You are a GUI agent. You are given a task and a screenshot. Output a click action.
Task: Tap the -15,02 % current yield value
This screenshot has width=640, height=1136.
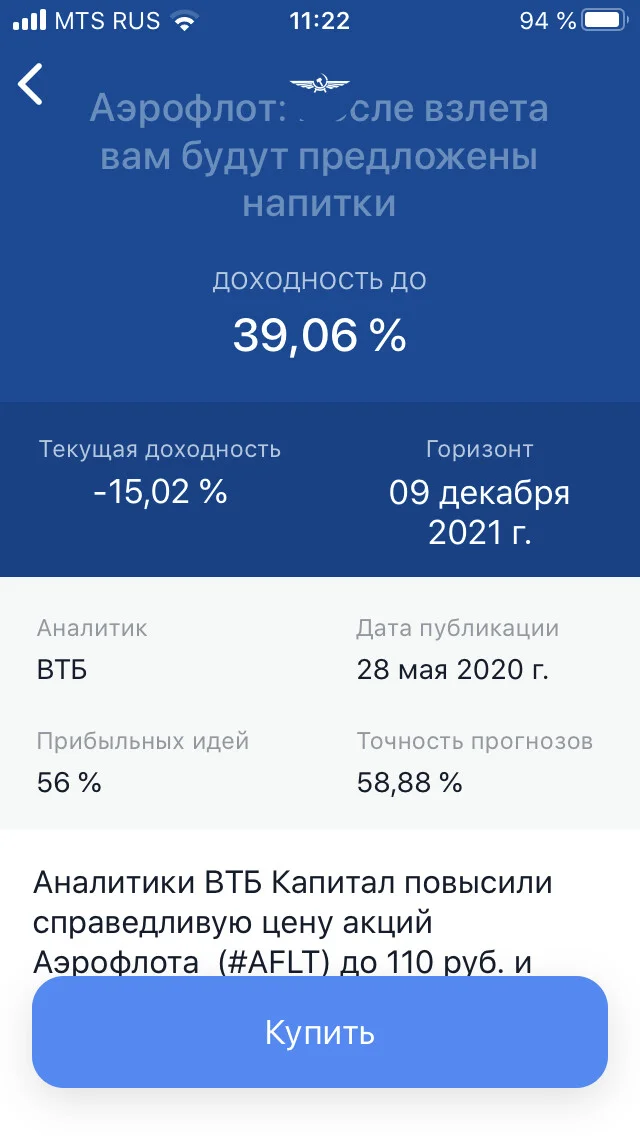(x=160, y=492)
